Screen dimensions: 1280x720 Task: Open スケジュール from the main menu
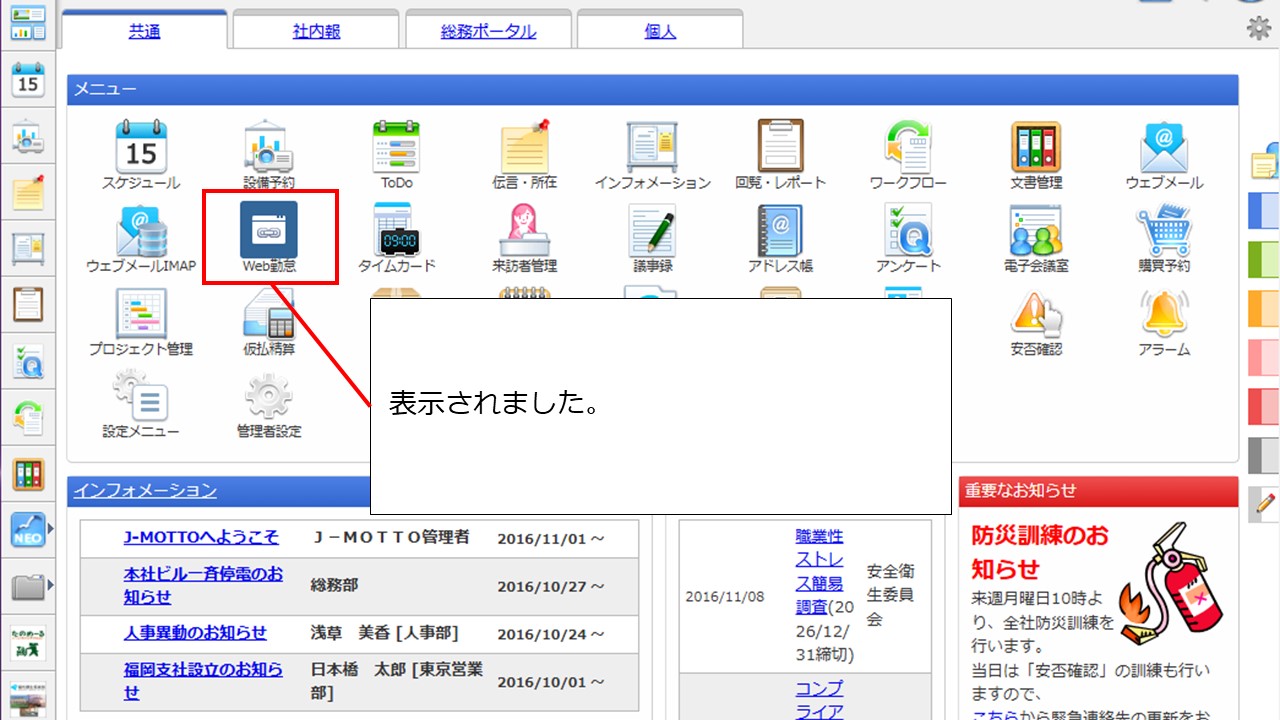pos(141,155)
